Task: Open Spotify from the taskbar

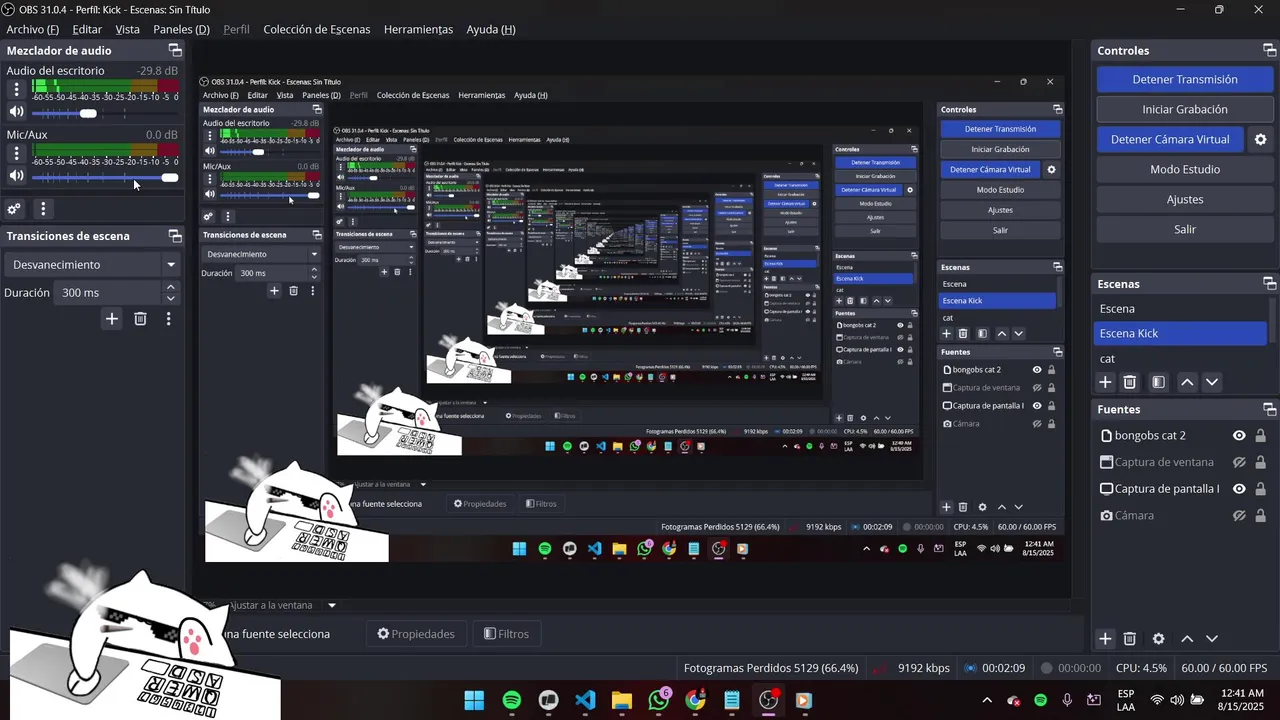Action: pos(512,700)
